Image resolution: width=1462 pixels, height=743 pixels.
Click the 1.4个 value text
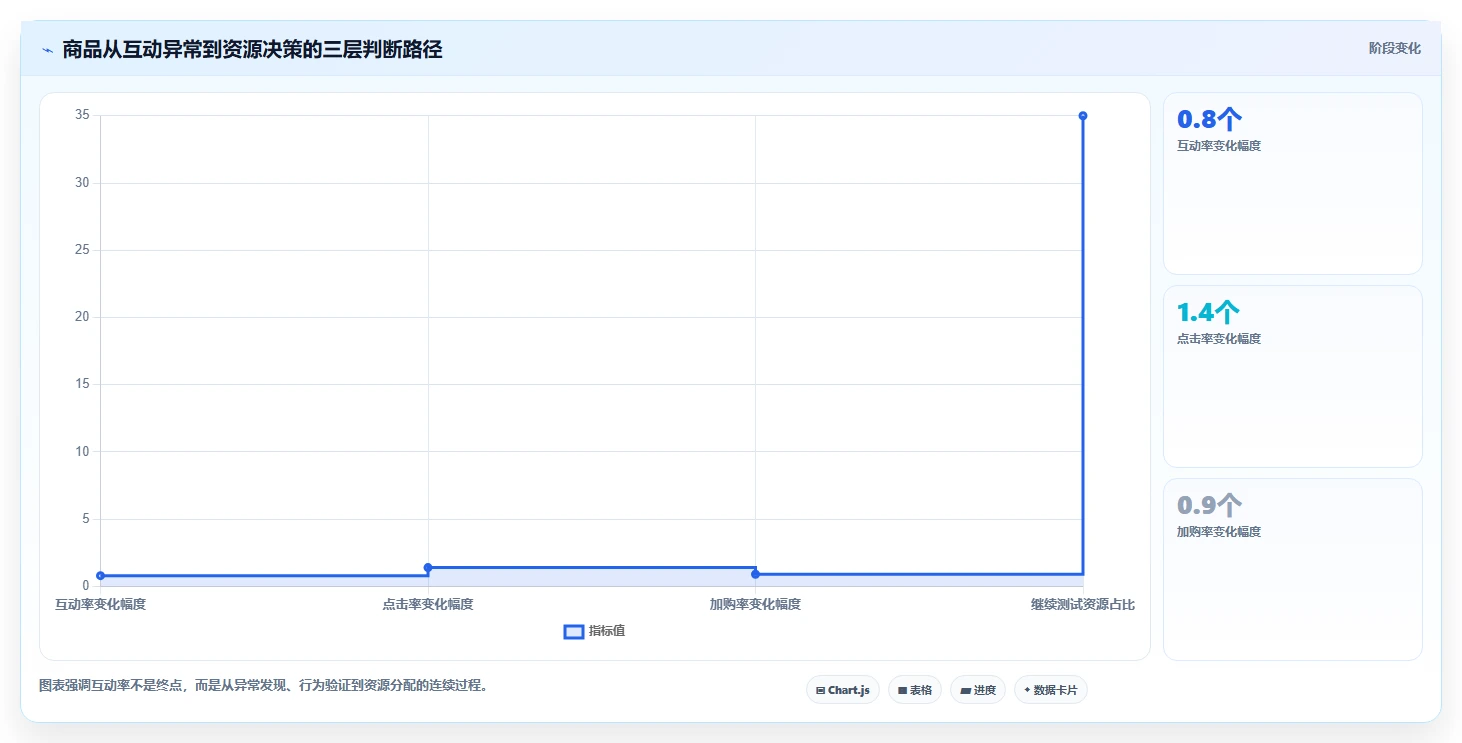click(x=1209, y=312)
